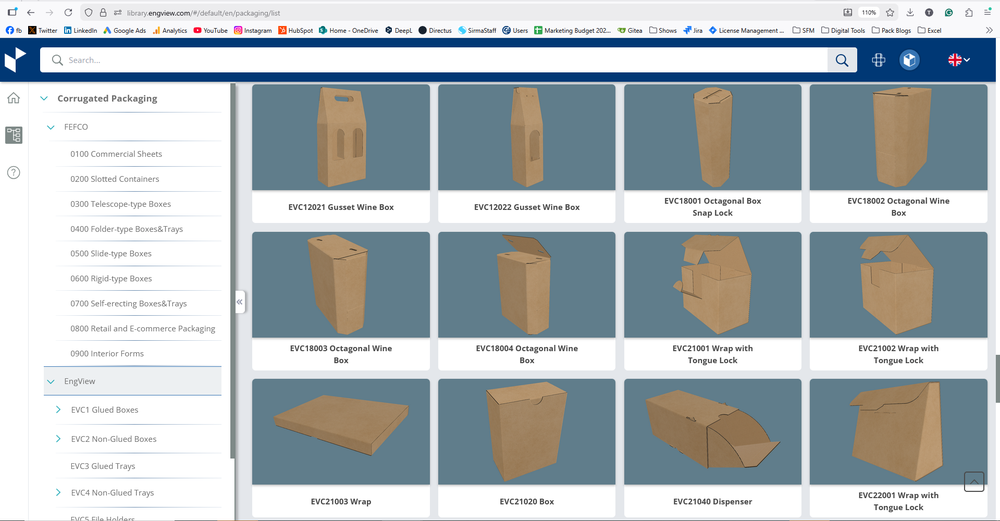Select the tree structure icon in left rail
1000x521 pixels.
13,135
